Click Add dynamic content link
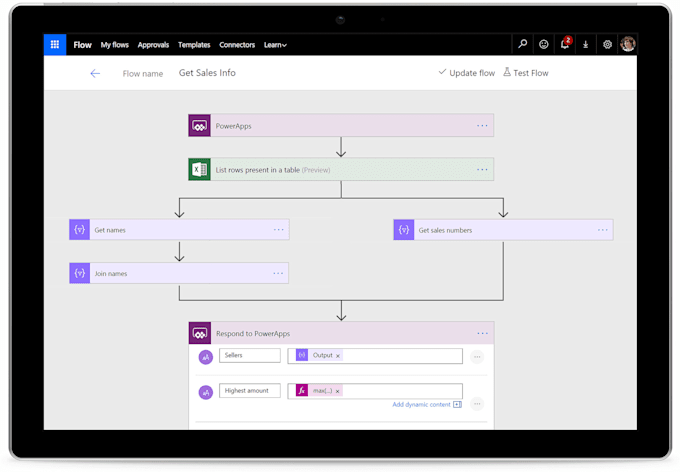The image size is (680, 472). click(427, 404)
